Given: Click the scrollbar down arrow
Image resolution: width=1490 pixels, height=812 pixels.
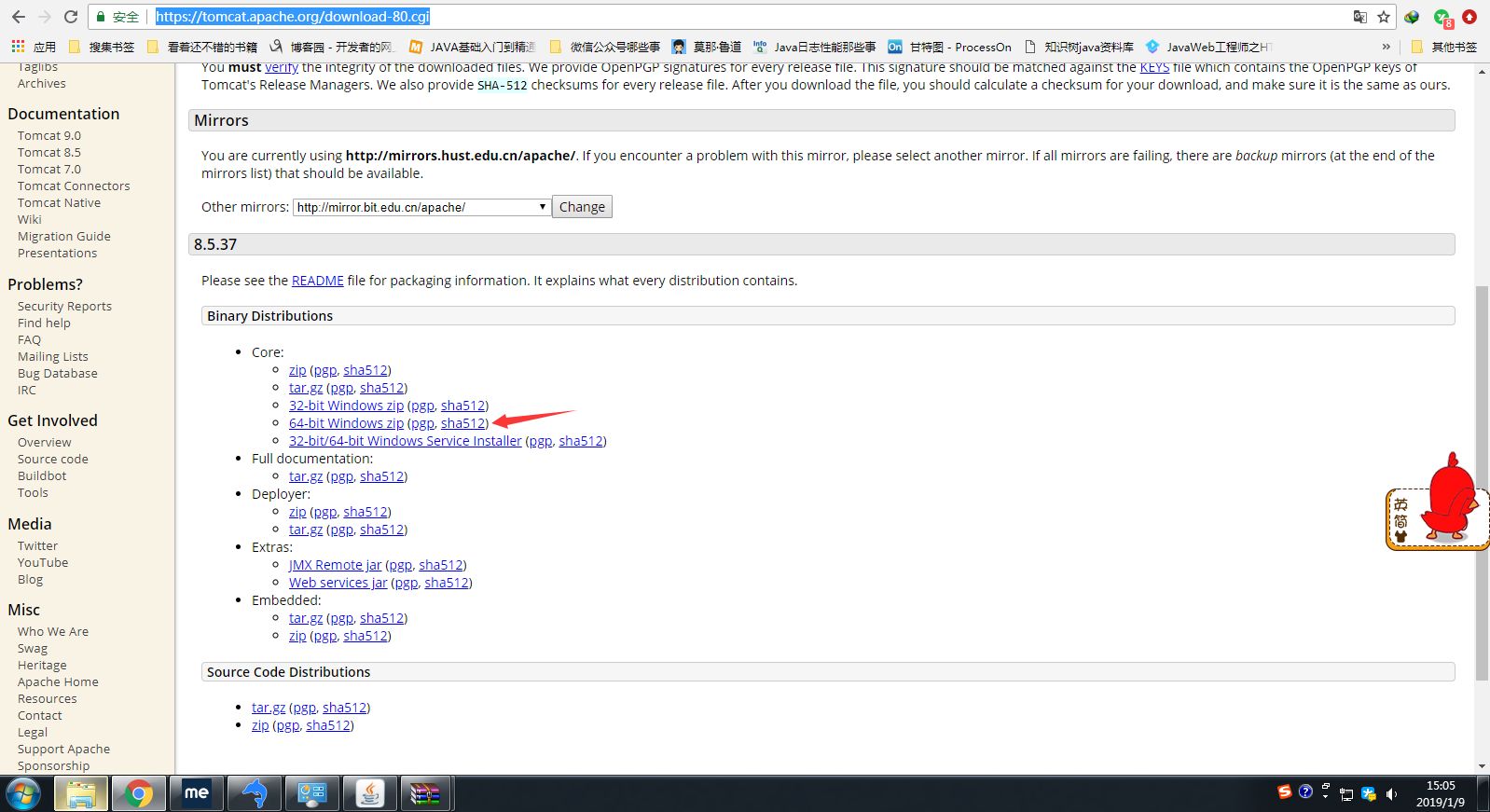Looking at the screenshot, I should (1483, 766).
